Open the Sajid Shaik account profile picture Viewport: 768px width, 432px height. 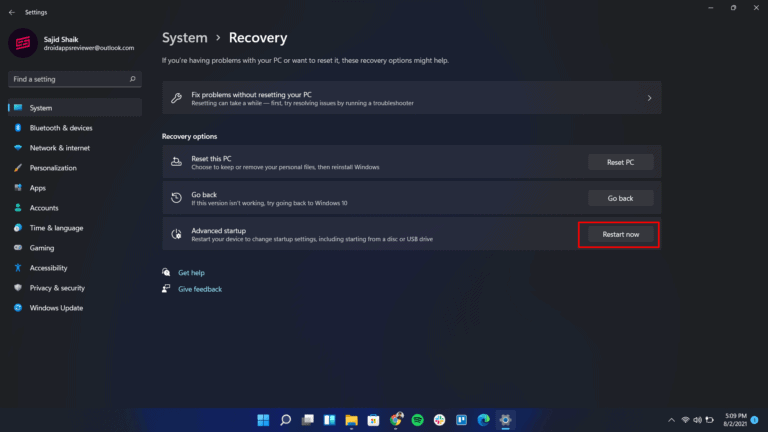pyautogui.click(x=23, y=43)
